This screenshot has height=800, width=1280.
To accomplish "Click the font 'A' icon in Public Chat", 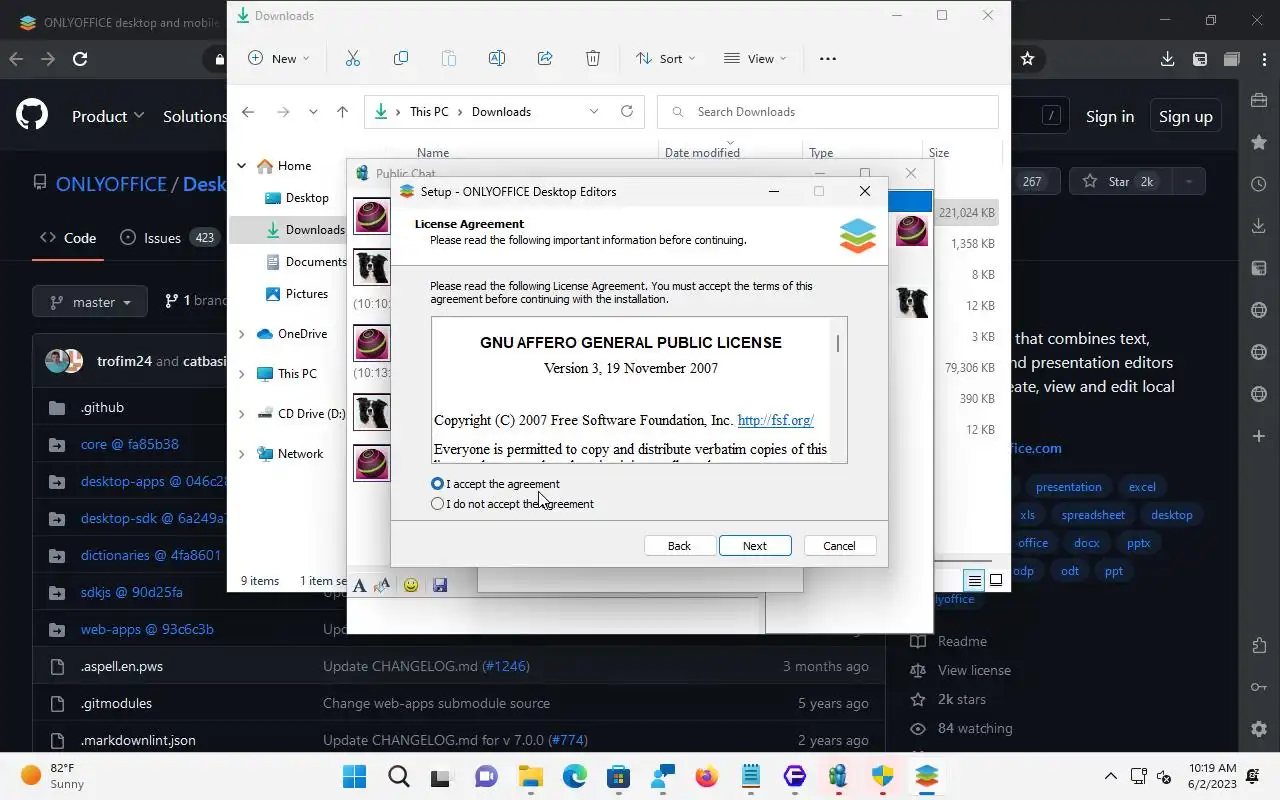I will click(360, 585).
